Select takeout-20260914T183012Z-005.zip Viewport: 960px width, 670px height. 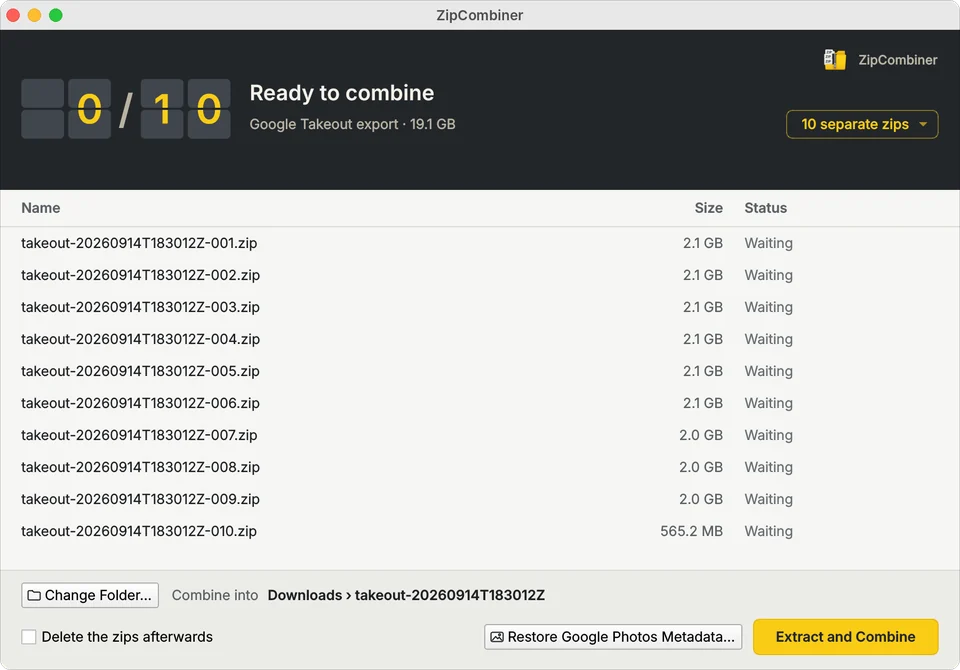(x=480, y=371)
